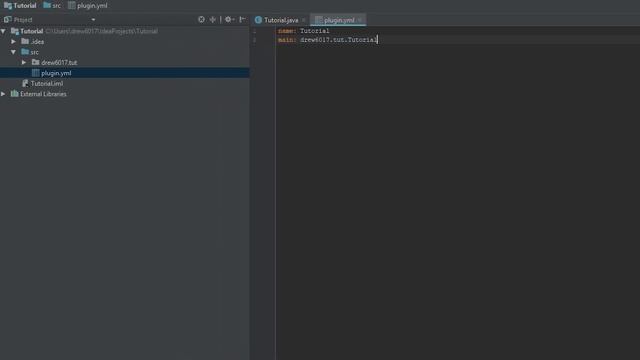Open the Project panel gear settings
This screenshot has width=640, height=360.
point(229,19)
